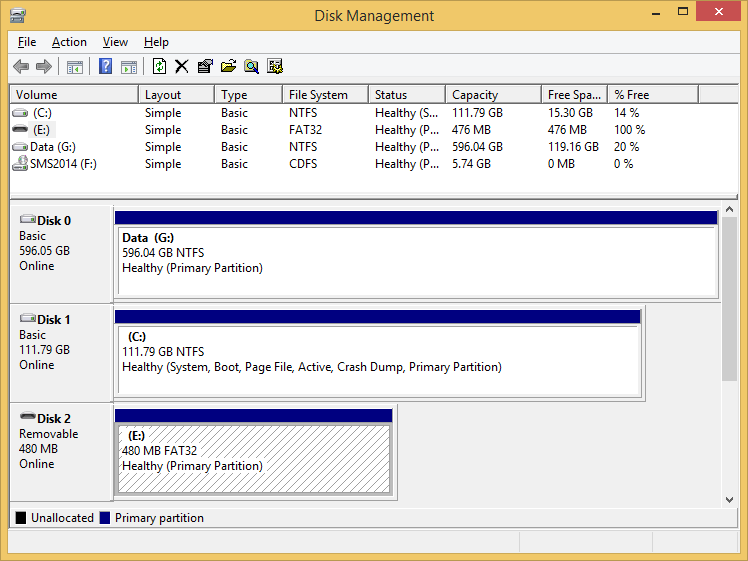Image resolution: width=748 pixels, height=561 pixels.
Task: Click the 111.79 GB capacity cell
Action: (x=478, y=113)
